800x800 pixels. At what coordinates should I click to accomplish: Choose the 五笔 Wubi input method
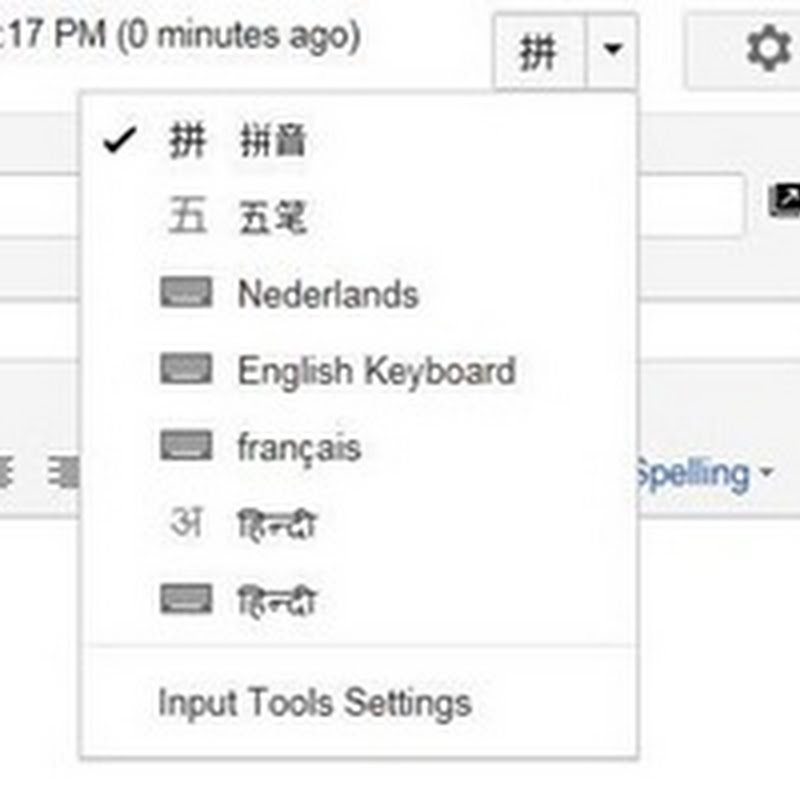[272, 217]
